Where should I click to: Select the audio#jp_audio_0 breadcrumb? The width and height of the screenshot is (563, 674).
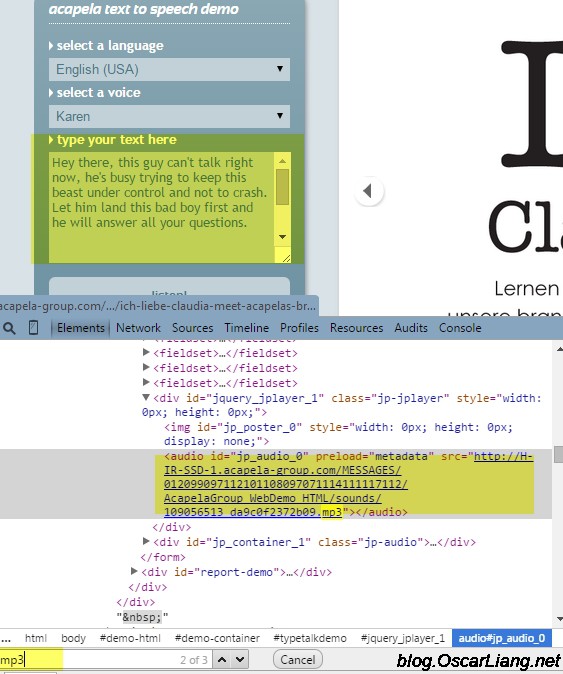tap(502, 638)
